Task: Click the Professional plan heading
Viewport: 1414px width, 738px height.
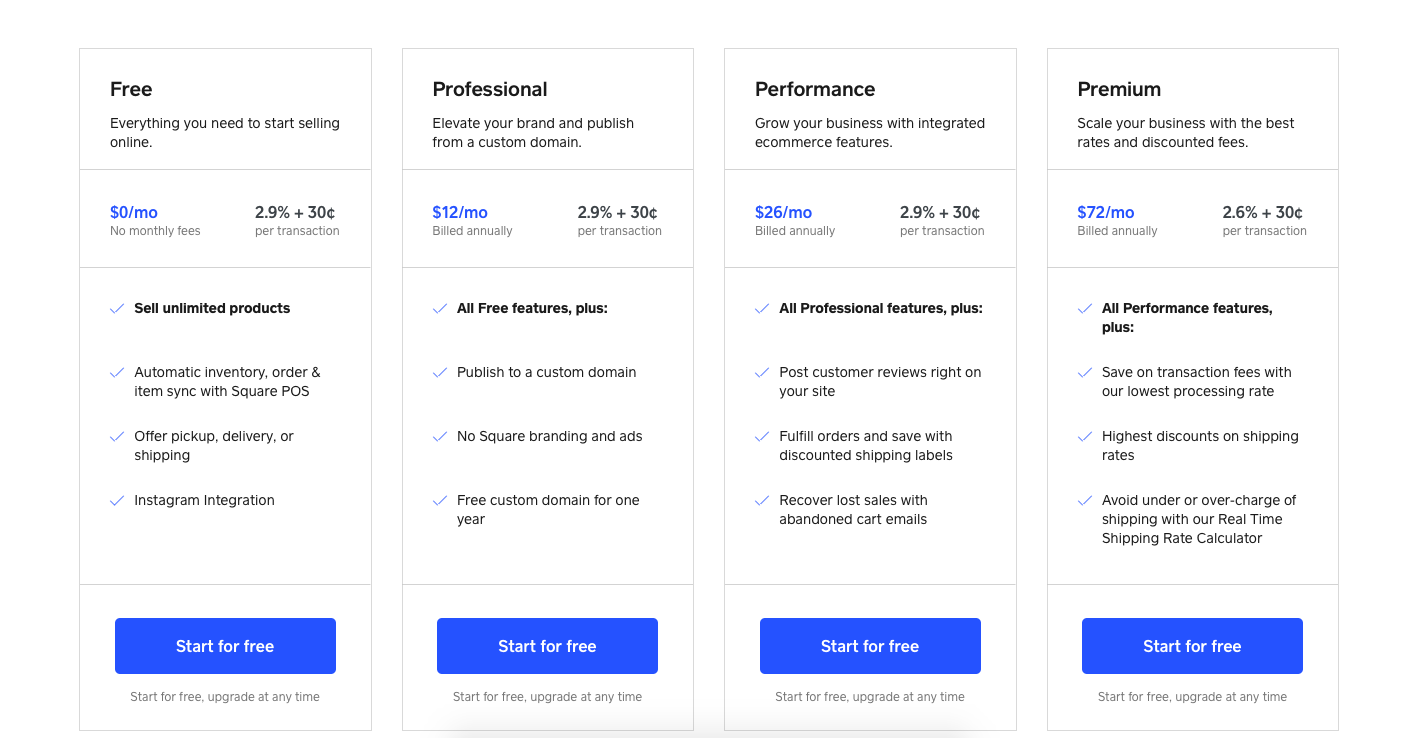Action: [489, 89]
